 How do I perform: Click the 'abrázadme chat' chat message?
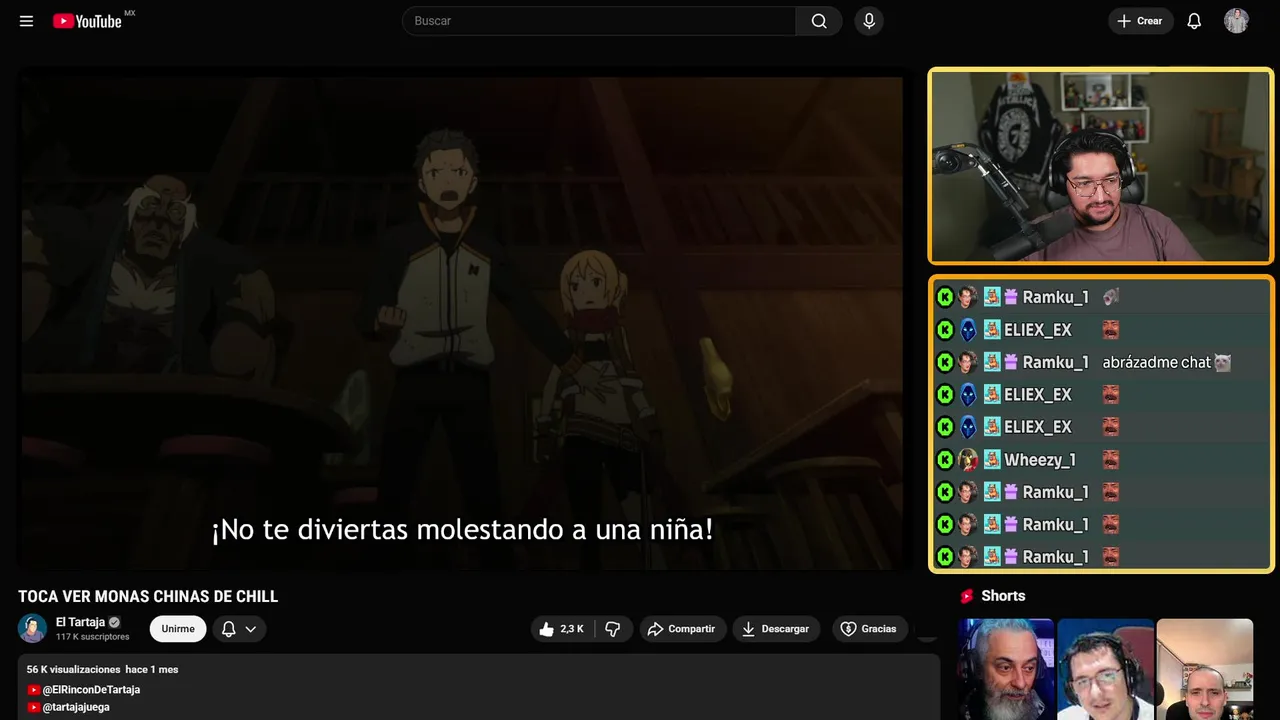1157,362
